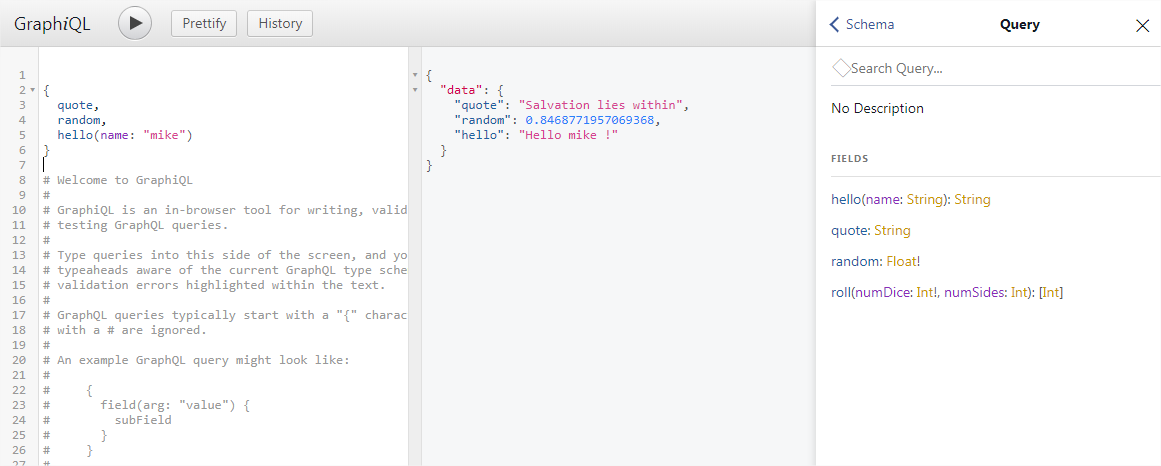Click the 0.8468771957069368 result value
This screenshot has width=1161, height=466.
(590, 120)
